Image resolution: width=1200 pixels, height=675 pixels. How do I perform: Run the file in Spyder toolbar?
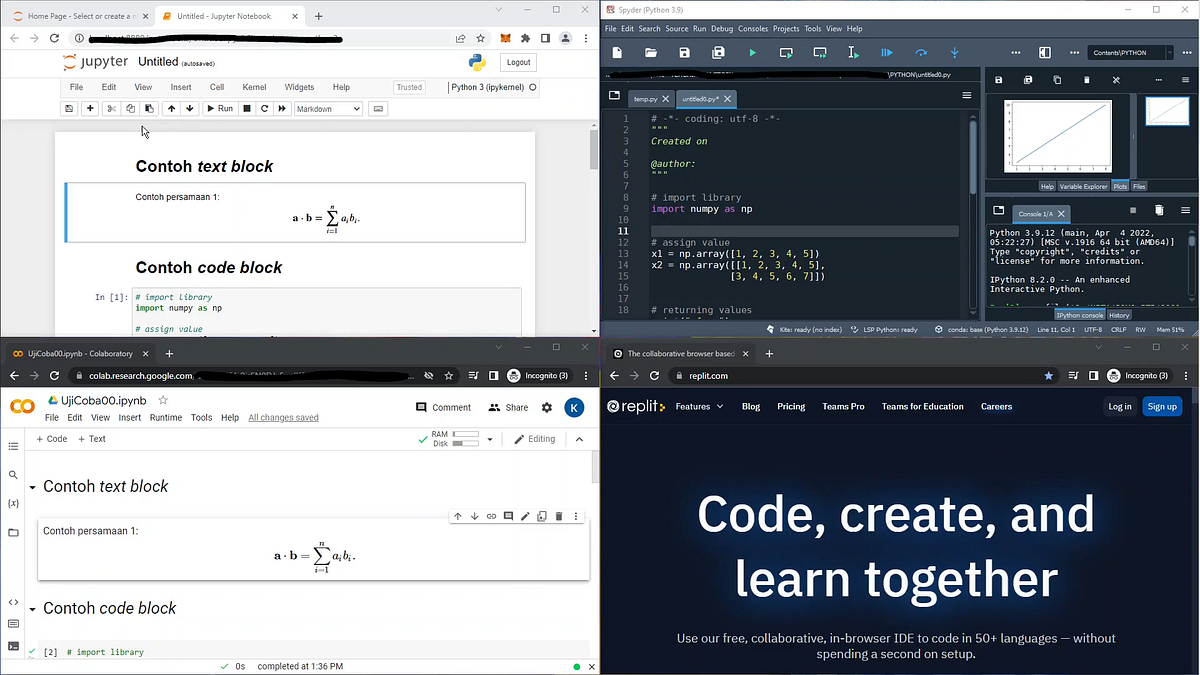pyautogui.click(x=752, y=52)
